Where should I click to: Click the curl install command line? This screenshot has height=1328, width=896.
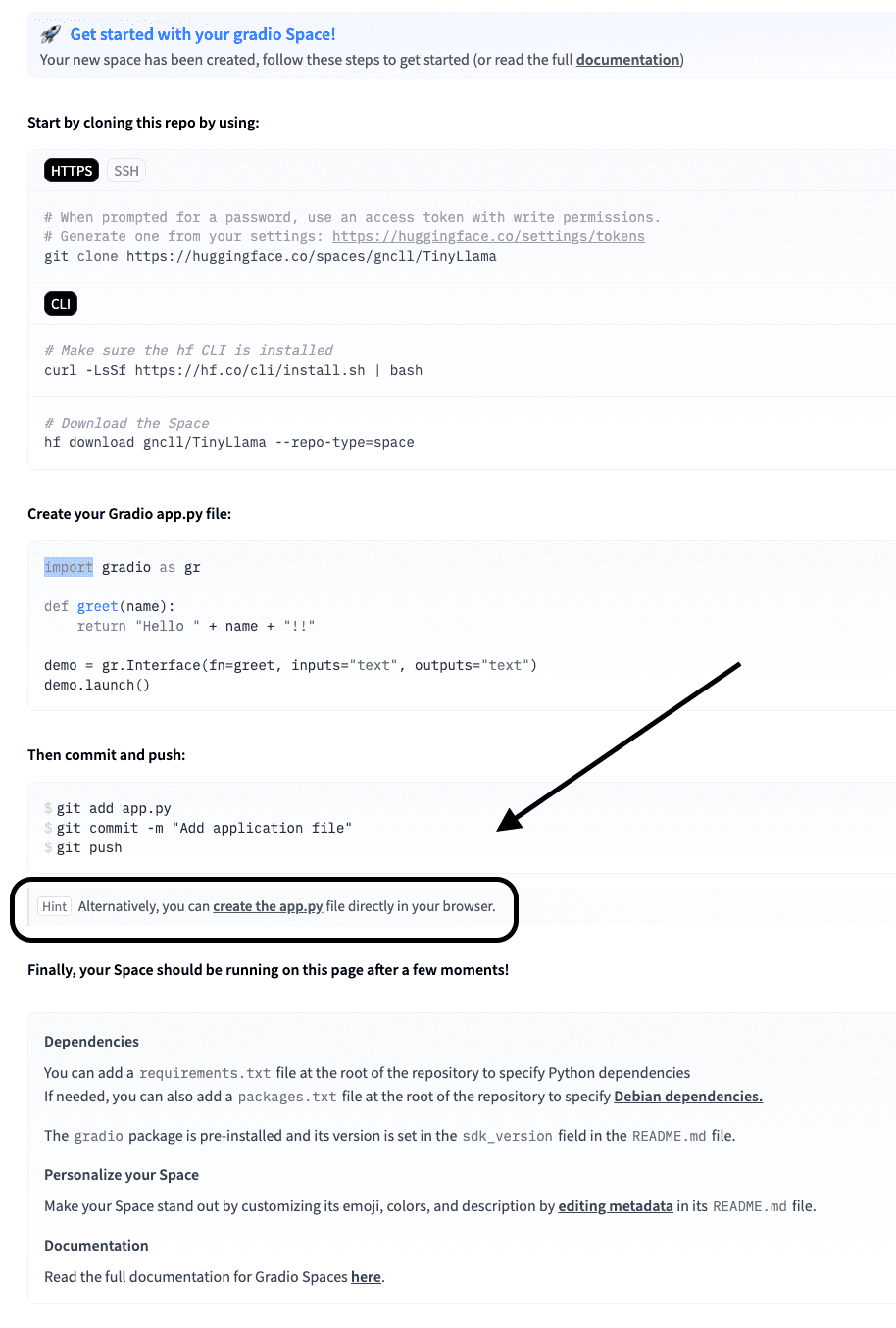[x=232, y=370]
